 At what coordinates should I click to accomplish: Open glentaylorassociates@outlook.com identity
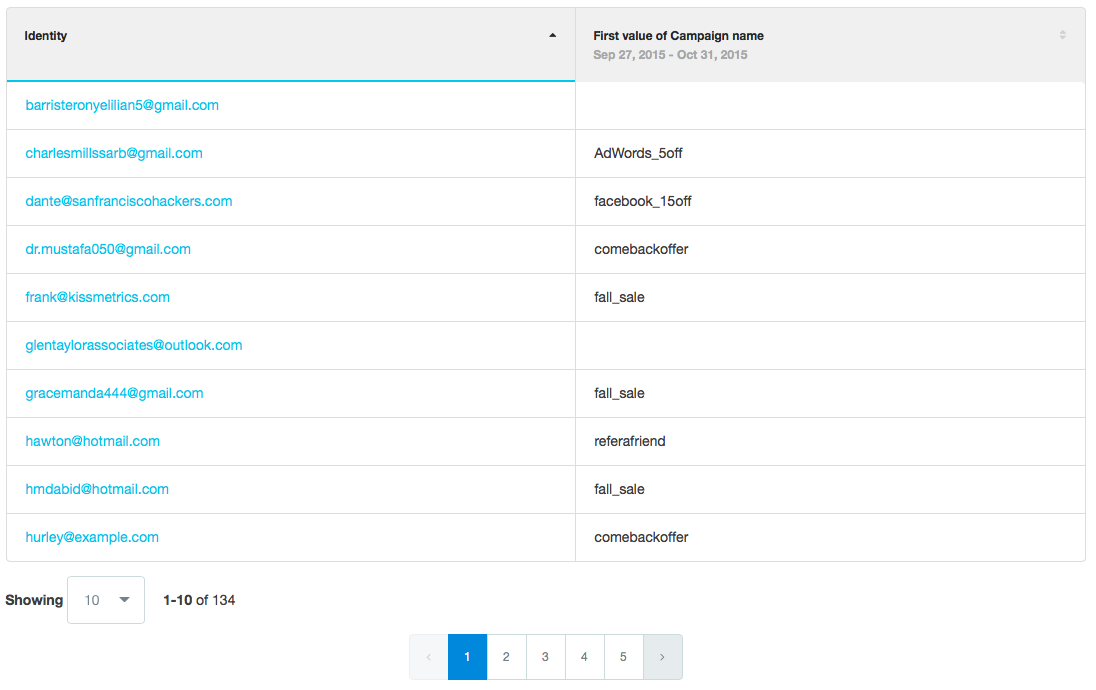(134, 345)
